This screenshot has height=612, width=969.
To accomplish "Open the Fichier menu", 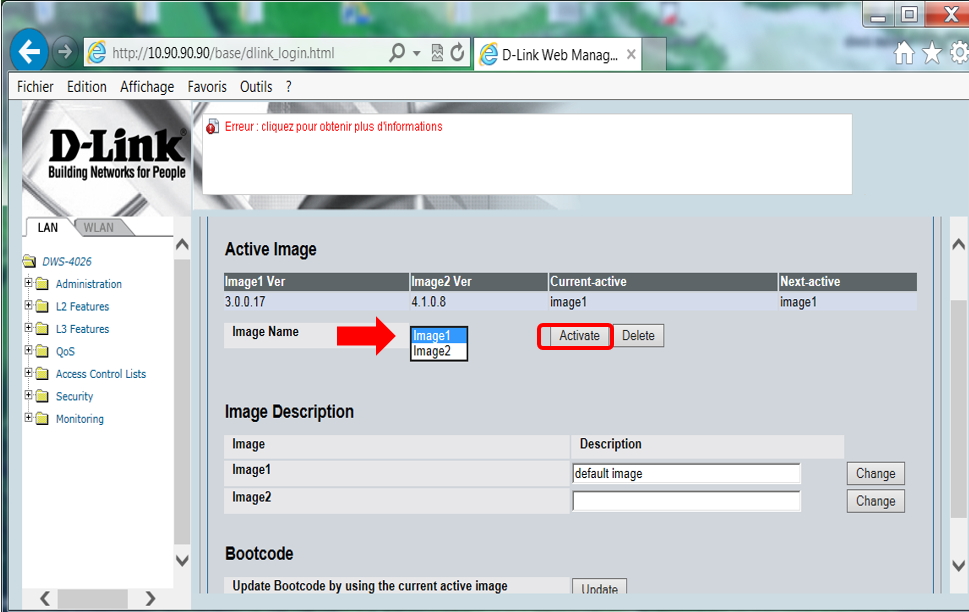I will pyautogui.click(x=35, y=87).
